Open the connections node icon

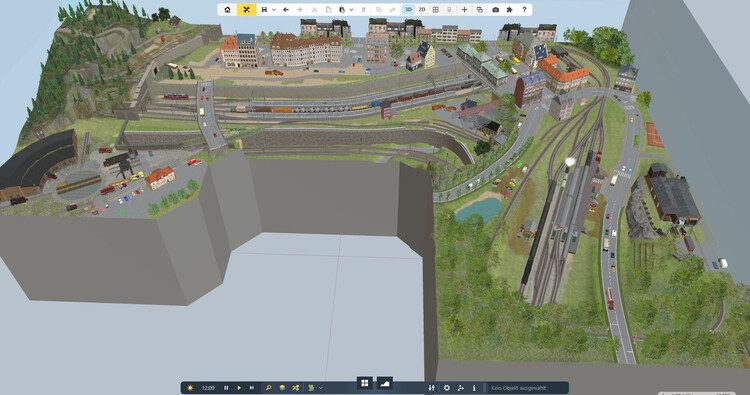pyautogui.click(x=461, y=388)
